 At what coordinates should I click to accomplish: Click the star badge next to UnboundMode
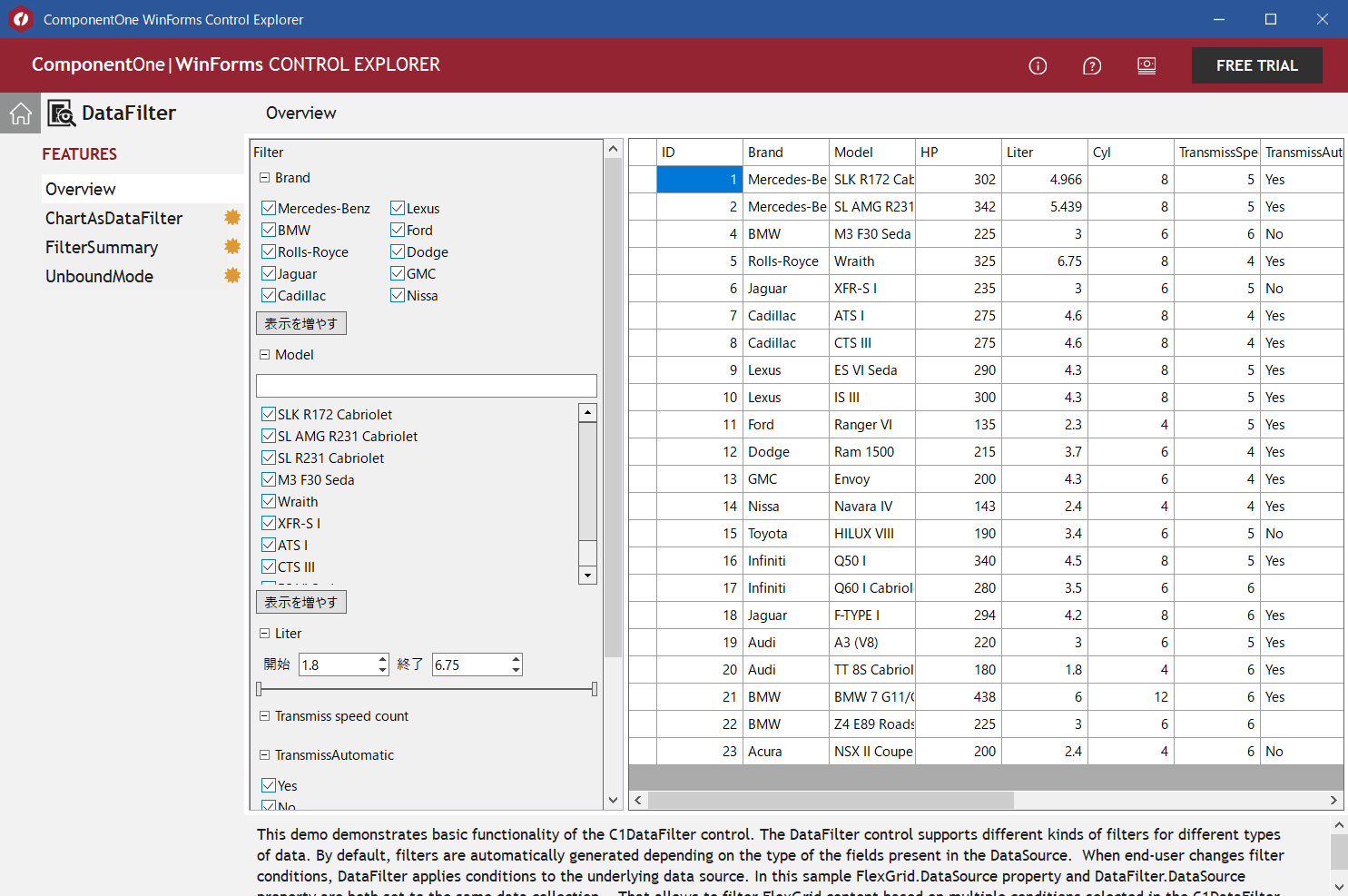(x=232, y=275)
